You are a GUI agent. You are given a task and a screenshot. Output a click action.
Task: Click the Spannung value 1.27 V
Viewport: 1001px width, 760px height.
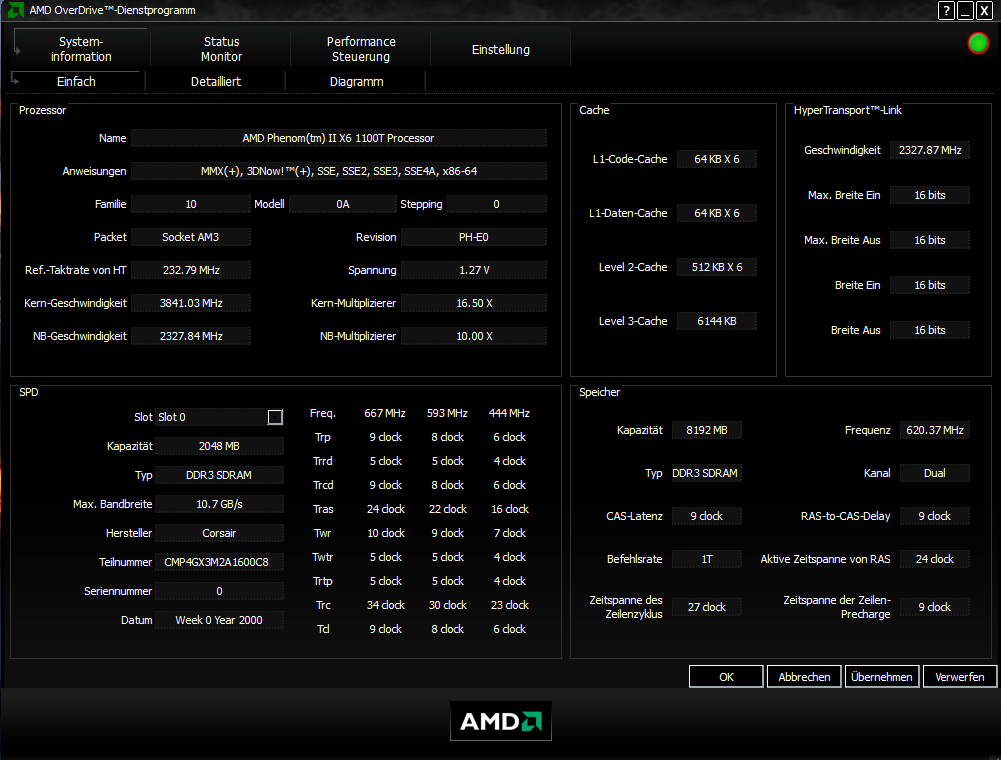click(x=474, y=270)
